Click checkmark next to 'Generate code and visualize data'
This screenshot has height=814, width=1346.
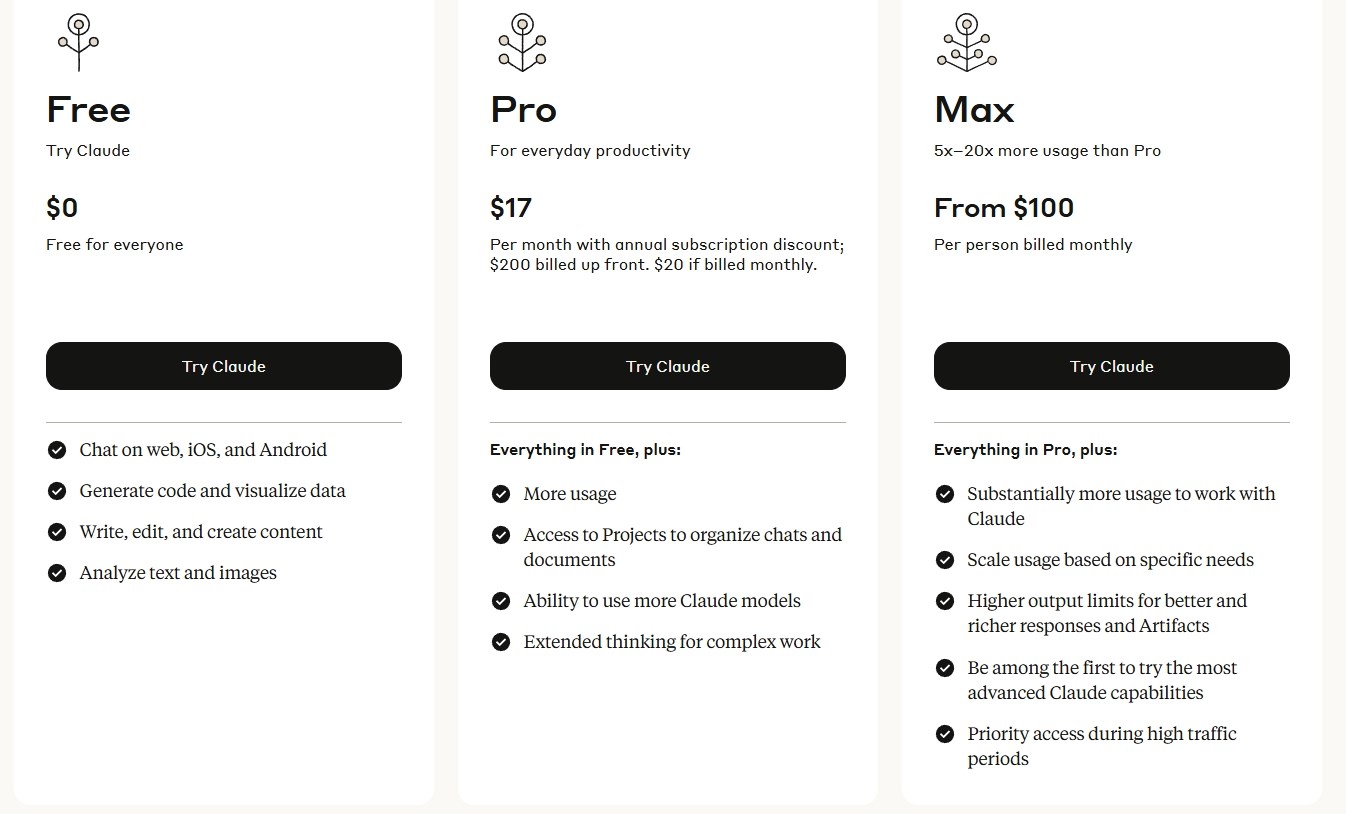click(57, 491)
